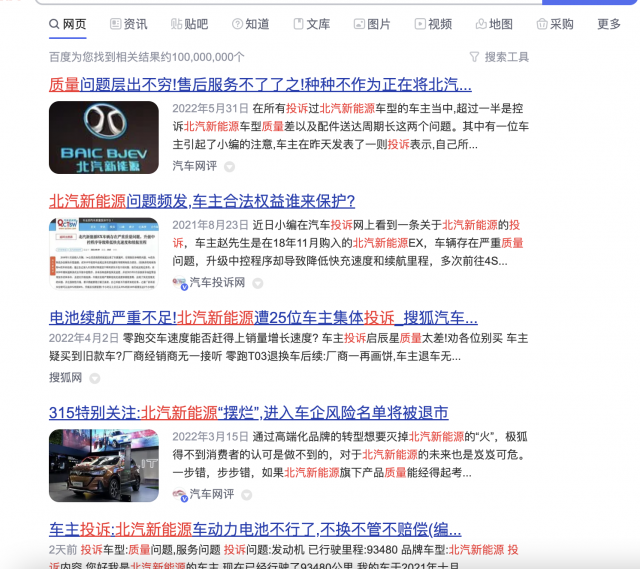The image size is (640, 569).
Task: Open the 315特别关注 result link
Action: (x=249, y=413)
